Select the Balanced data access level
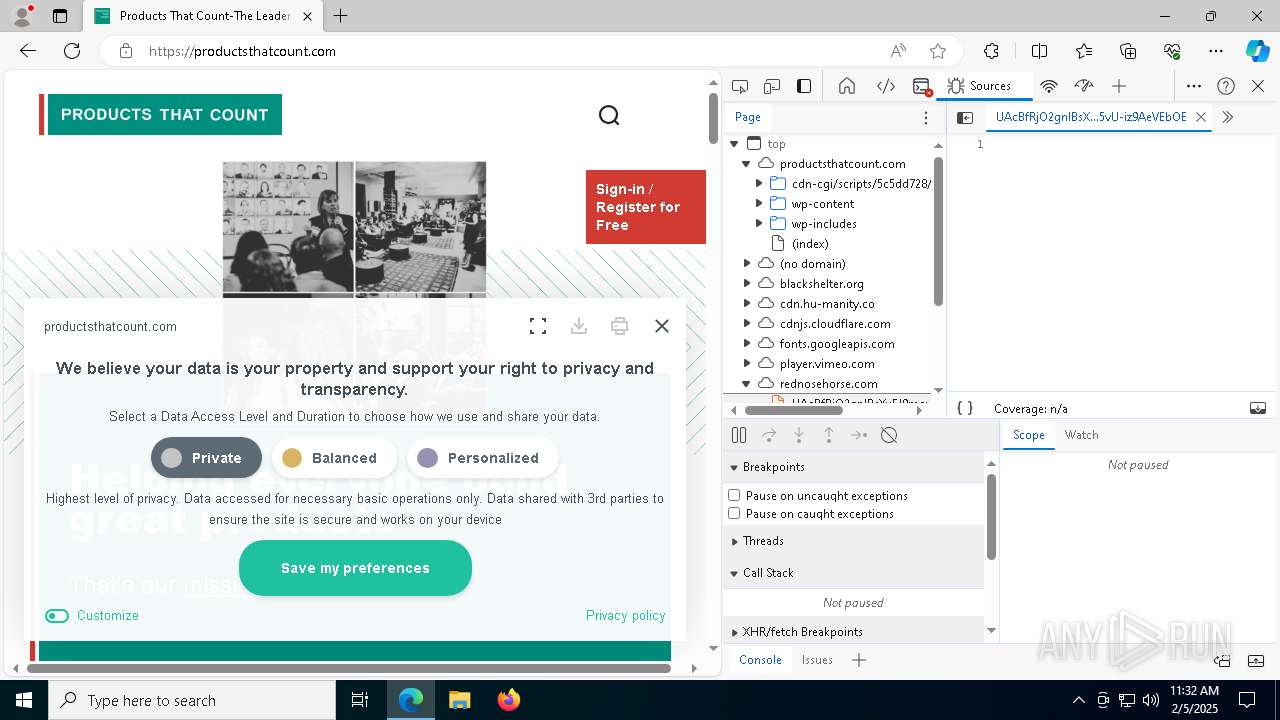This screenshot has height=720, width=1280. tap(334, 458)
